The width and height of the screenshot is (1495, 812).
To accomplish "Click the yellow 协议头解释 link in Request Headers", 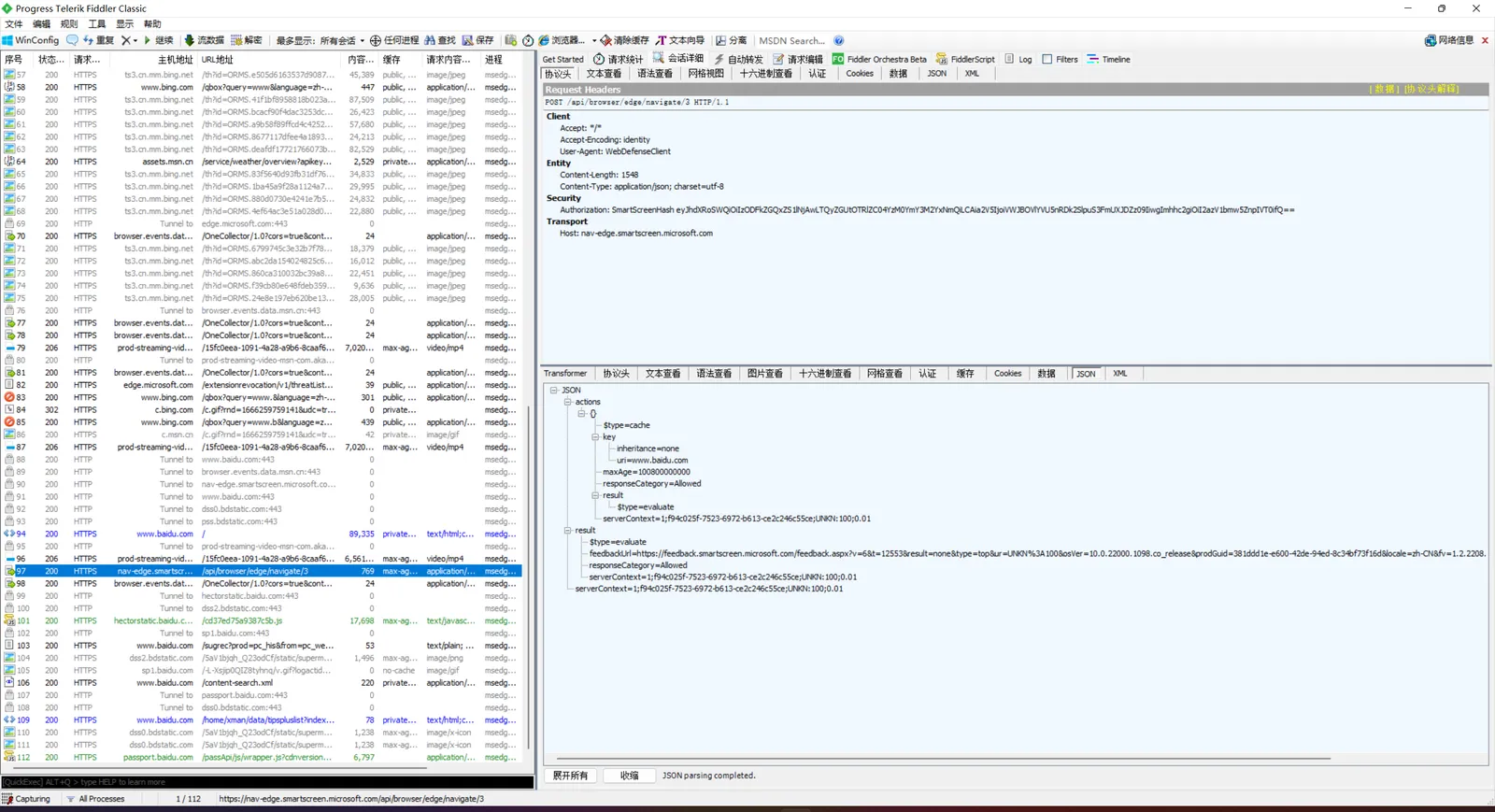I will coord(1431,90).
